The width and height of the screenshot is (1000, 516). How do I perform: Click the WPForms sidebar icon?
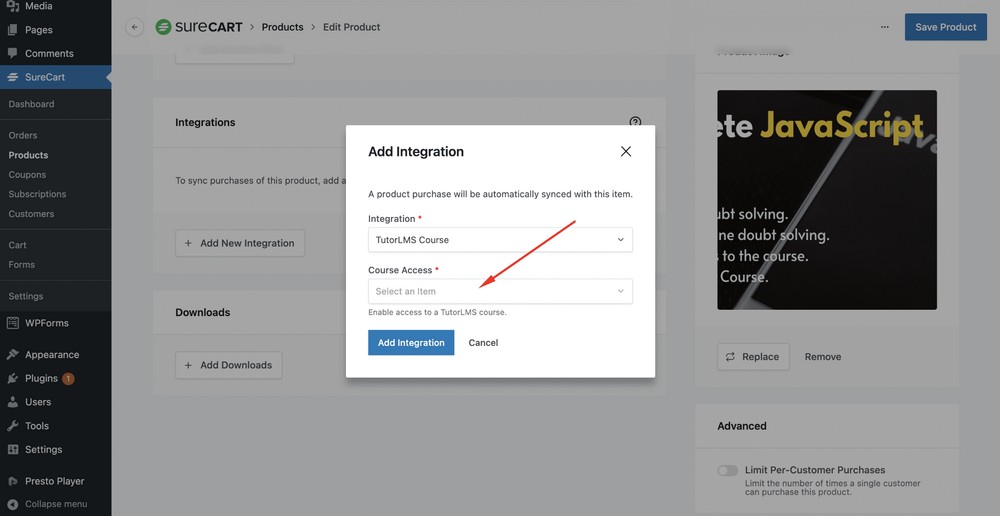click(12, 323)
